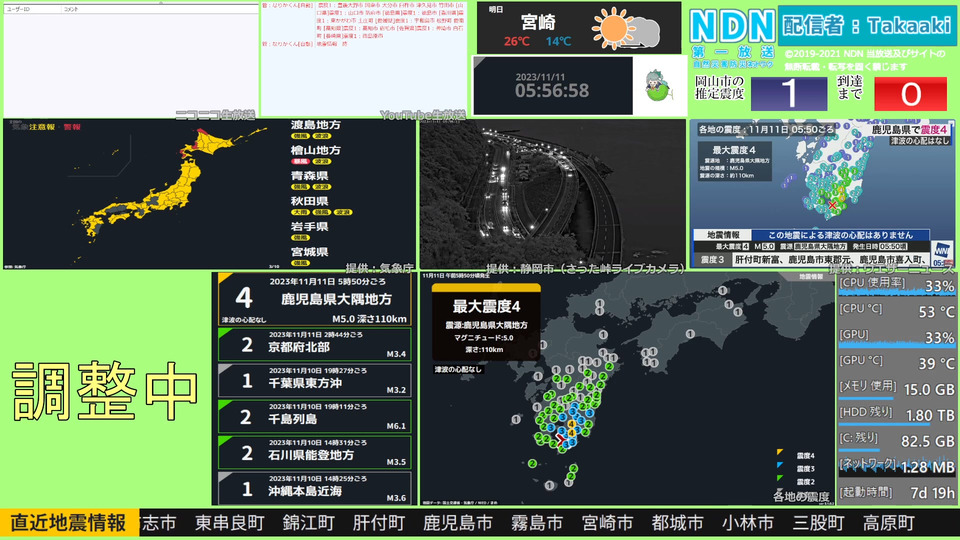The image size is (960, 540).
Task: Click the red X epicenter on the Weathernews map
Action: 832,206
